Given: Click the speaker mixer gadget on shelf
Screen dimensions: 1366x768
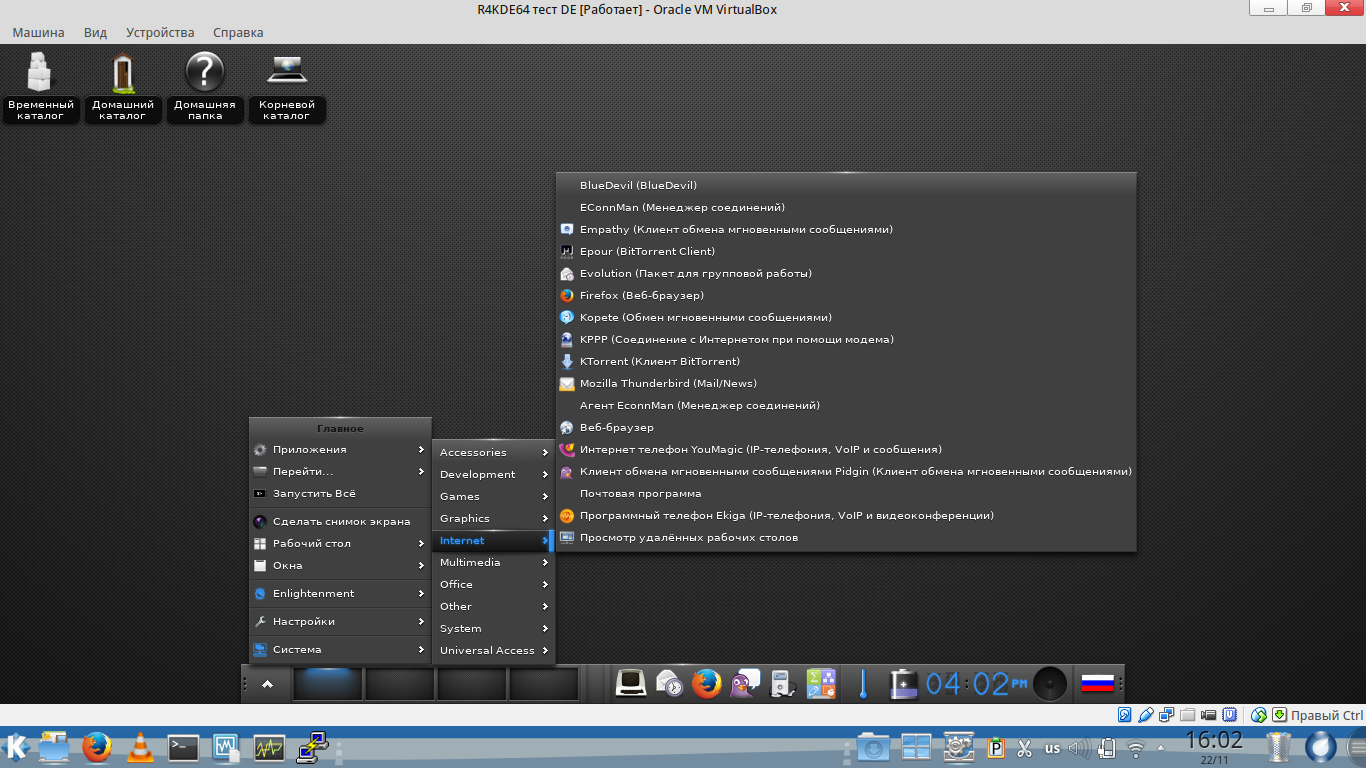Looking at the screenshot, I should click(x=1050, y=684).
